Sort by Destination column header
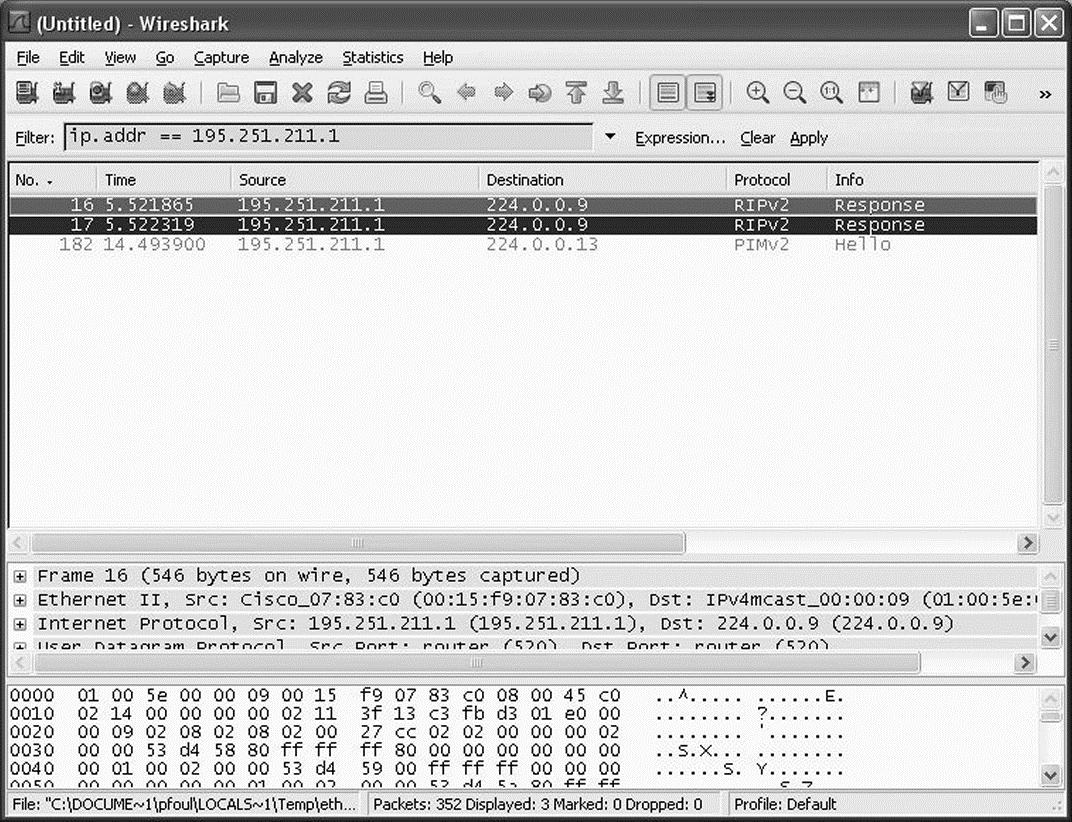Screen dimensions: 1072x822 [x=602, y=180]
